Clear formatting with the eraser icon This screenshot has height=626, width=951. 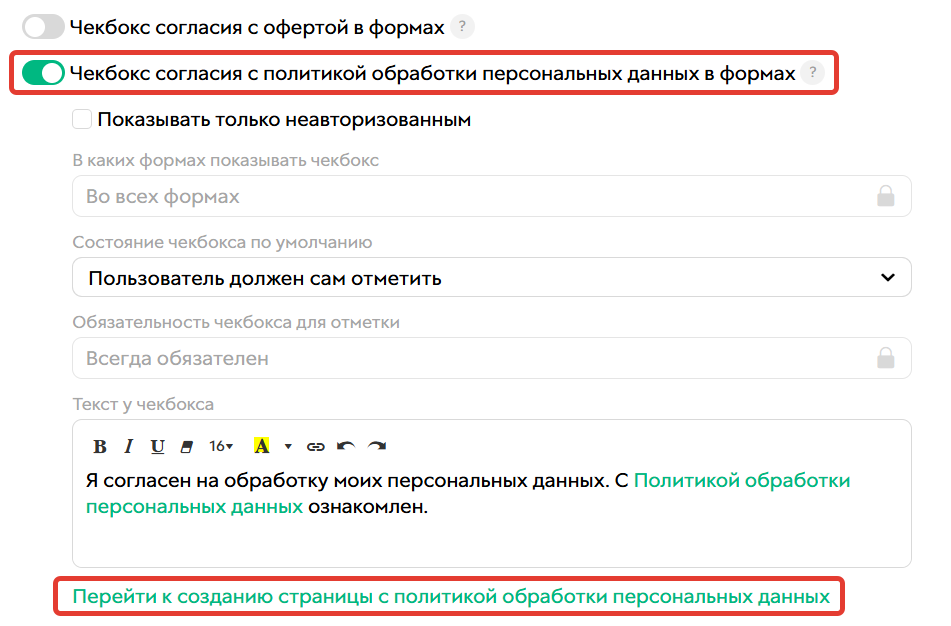[x=187, y=447]
